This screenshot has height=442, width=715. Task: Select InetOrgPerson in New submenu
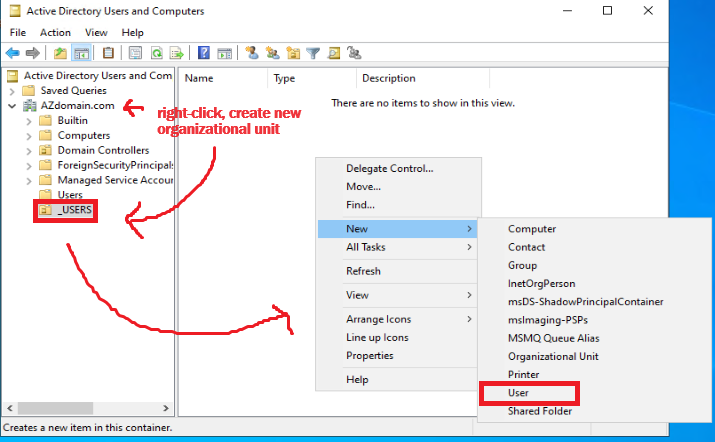pyautogui.click(x=595, y=284)
